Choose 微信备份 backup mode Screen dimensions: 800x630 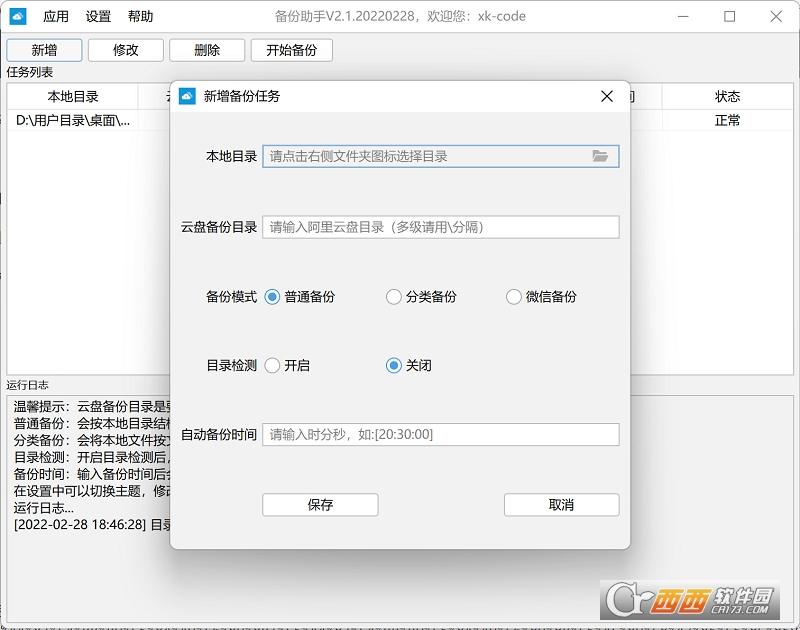(x=514, y=297)
